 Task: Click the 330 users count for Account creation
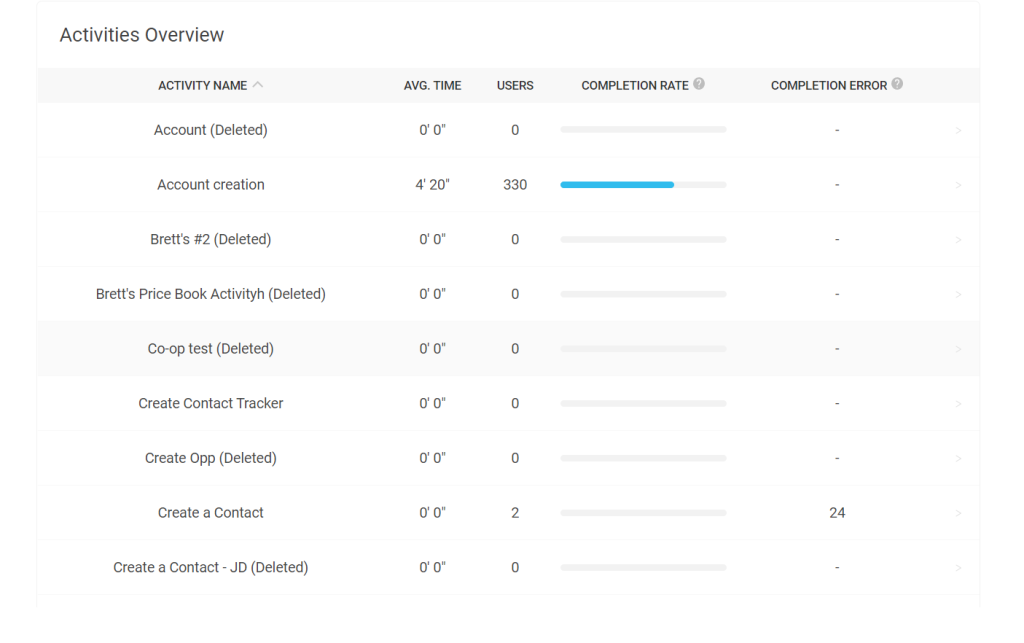(515, 185)
